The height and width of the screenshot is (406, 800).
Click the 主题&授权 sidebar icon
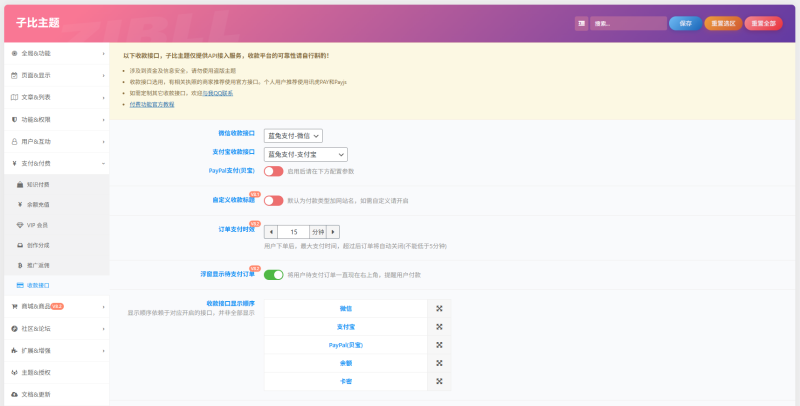(14, 372)
